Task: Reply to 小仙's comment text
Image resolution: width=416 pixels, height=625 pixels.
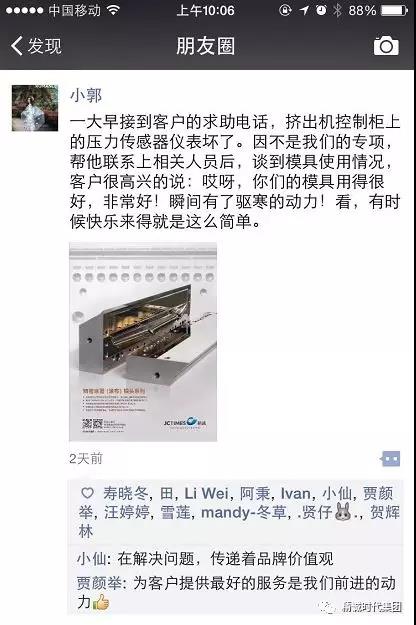Action: point(225,559)
